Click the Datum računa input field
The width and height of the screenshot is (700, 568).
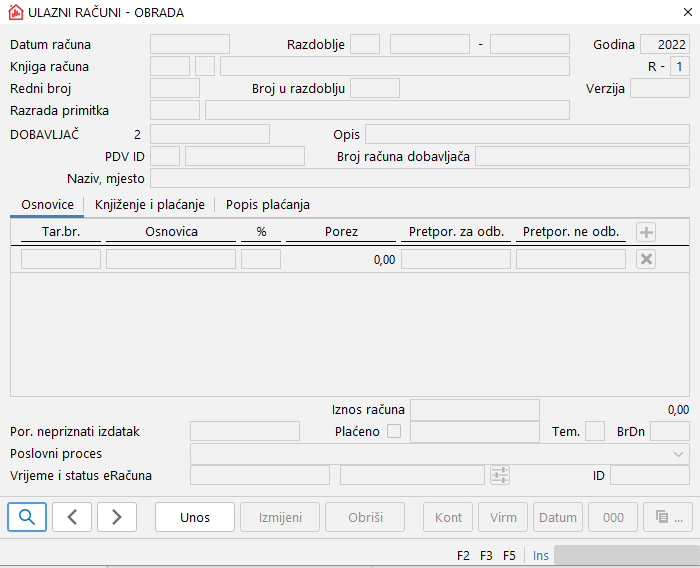point(190,44)
